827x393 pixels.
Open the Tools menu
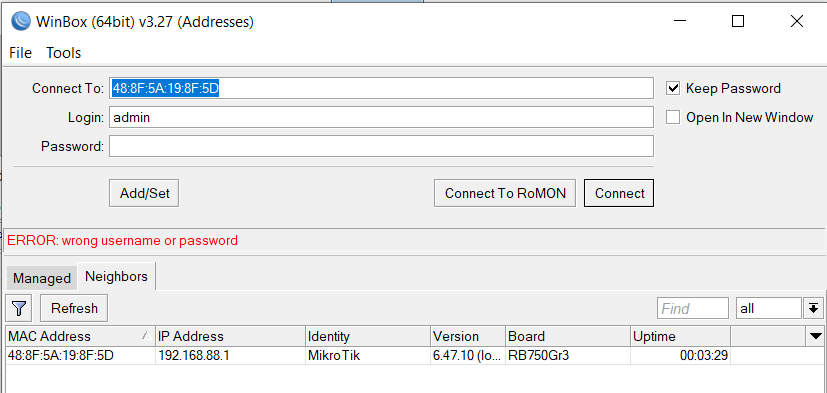coord(63,53)
